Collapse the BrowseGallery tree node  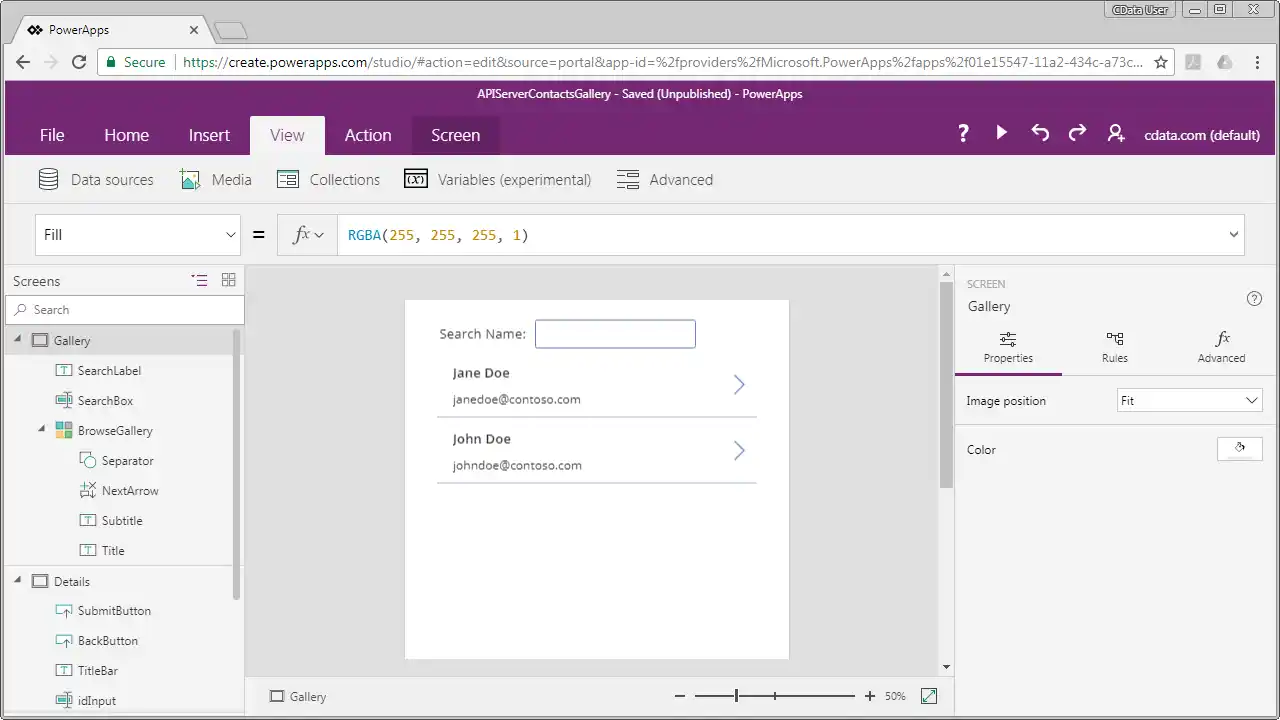(x=42, y=430)
